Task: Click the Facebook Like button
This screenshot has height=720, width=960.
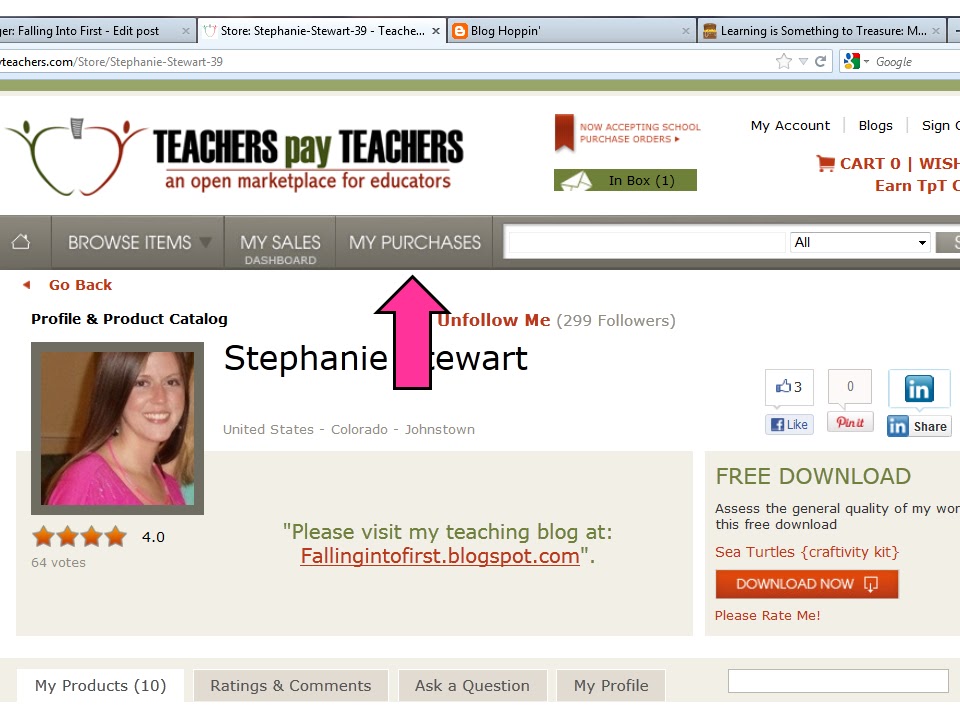Action: coord(789,424)
